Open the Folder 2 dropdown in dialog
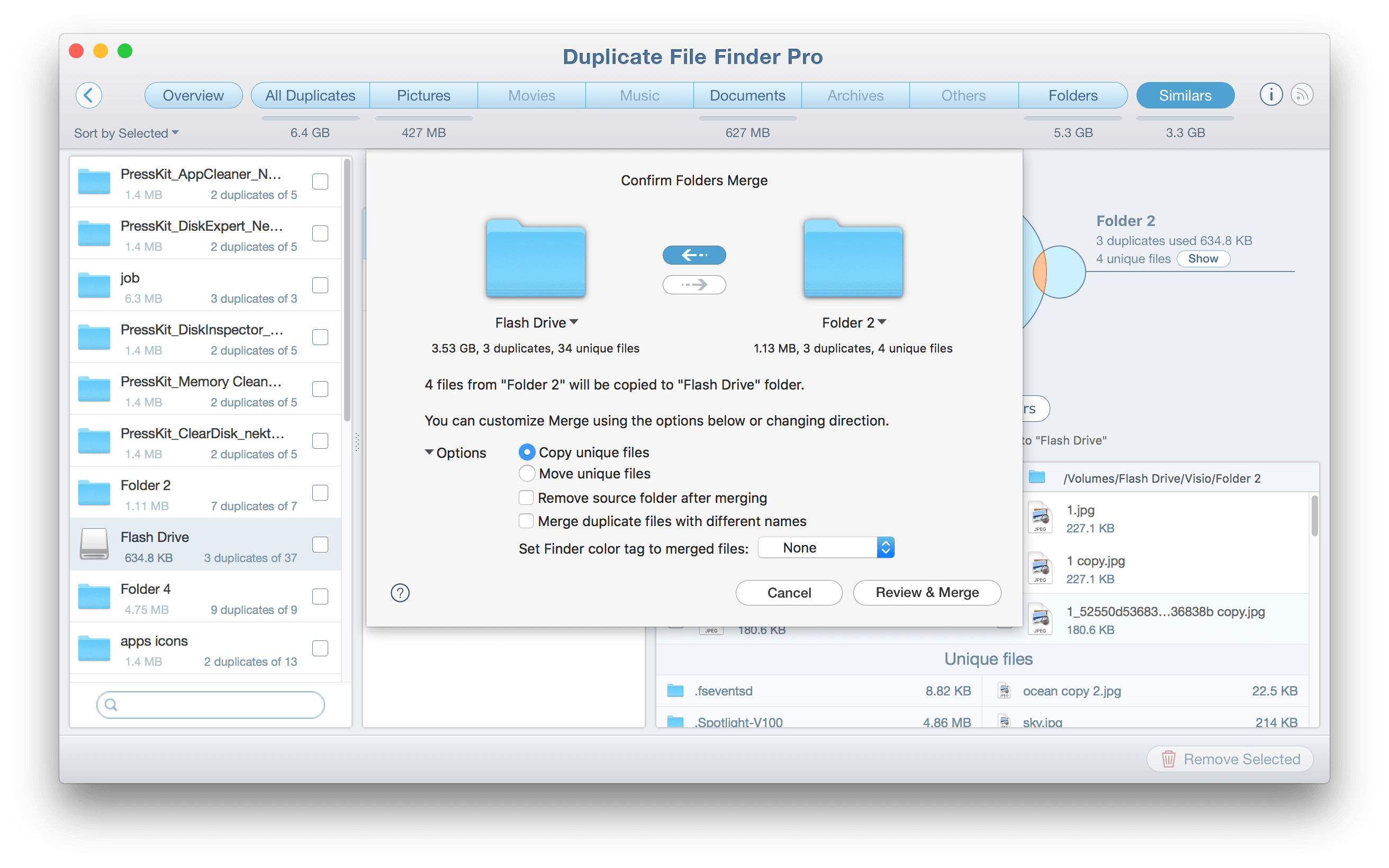Viewport: 1389px width, 868px height. click(x=853, y=323)
